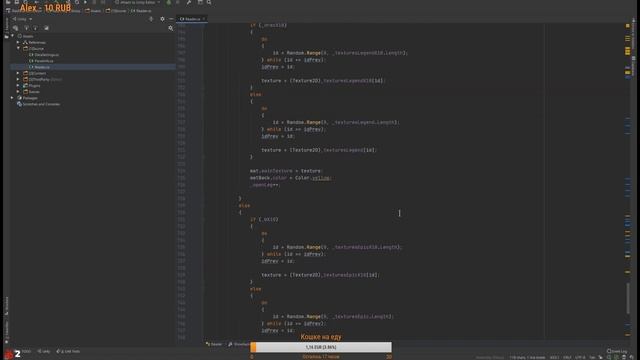640x360 pixels.
Task: Open the Unity tool window tab
Action: click(x=44, y=351)
